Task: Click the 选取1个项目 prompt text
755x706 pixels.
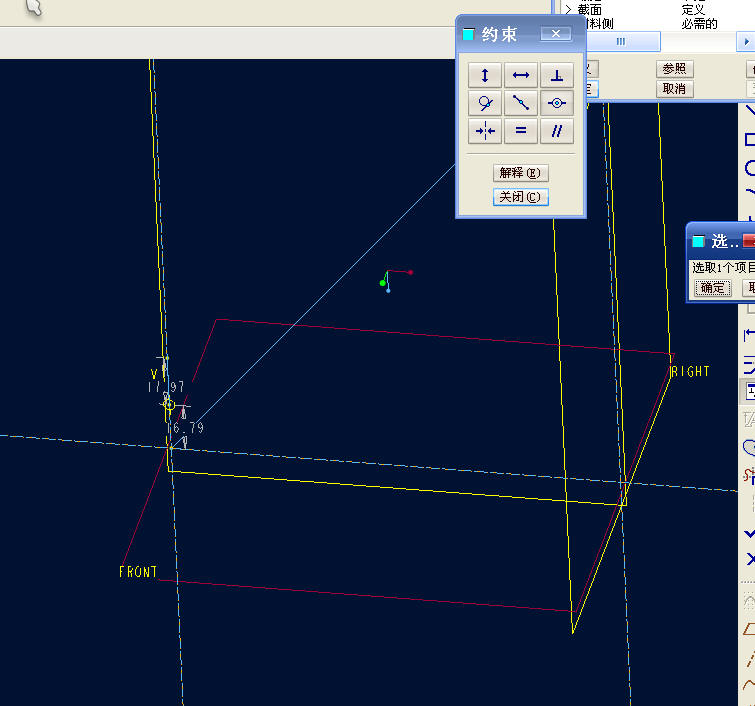Action: [x=723, y=267]
